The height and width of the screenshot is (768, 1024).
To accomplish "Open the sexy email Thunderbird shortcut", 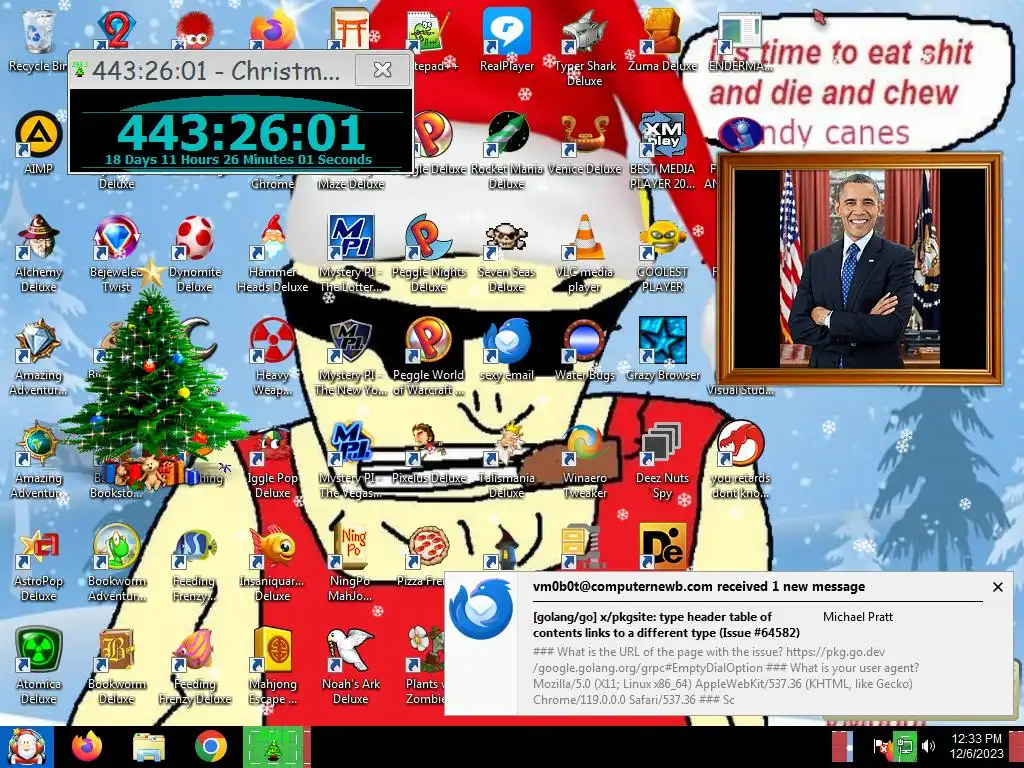I will click(507, 349).
